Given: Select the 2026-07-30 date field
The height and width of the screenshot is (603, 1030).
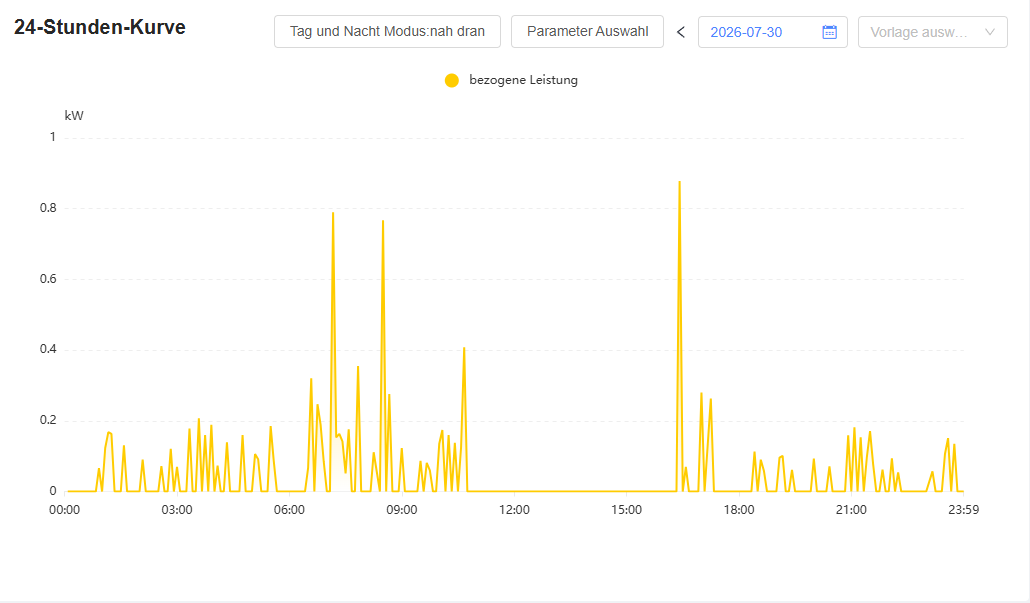Looking at the screenshot, I should pos(772,32).
